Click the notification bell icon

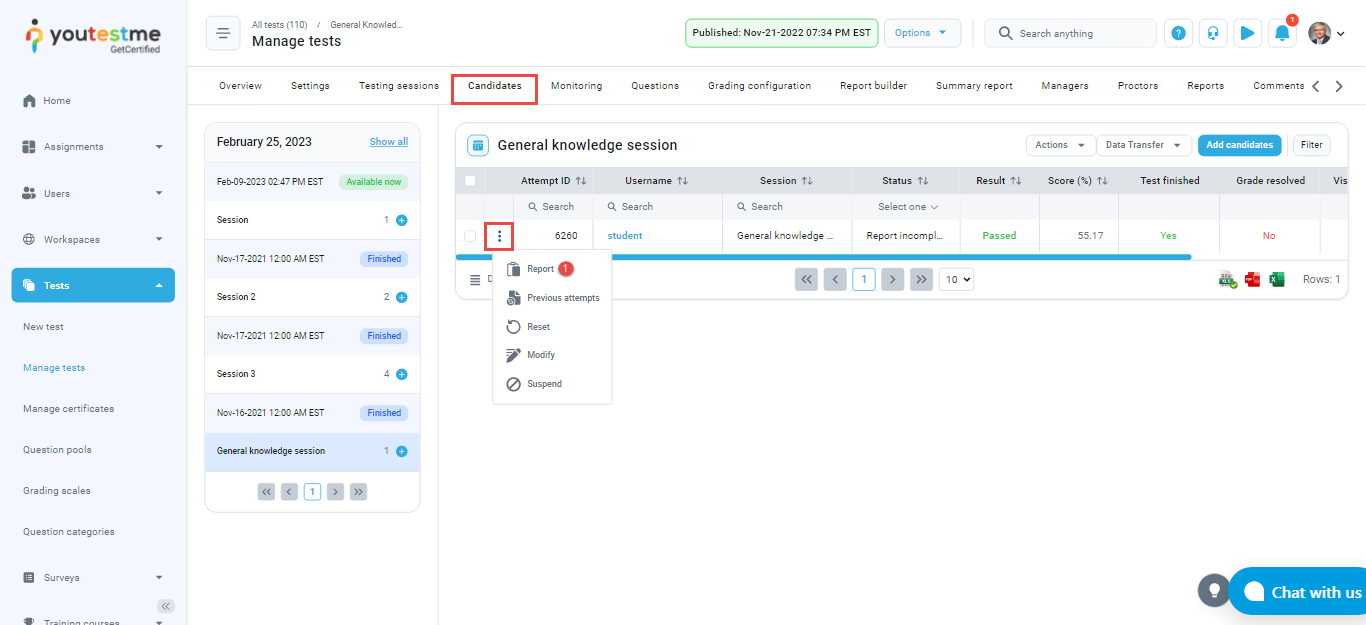pos(1281,33)
